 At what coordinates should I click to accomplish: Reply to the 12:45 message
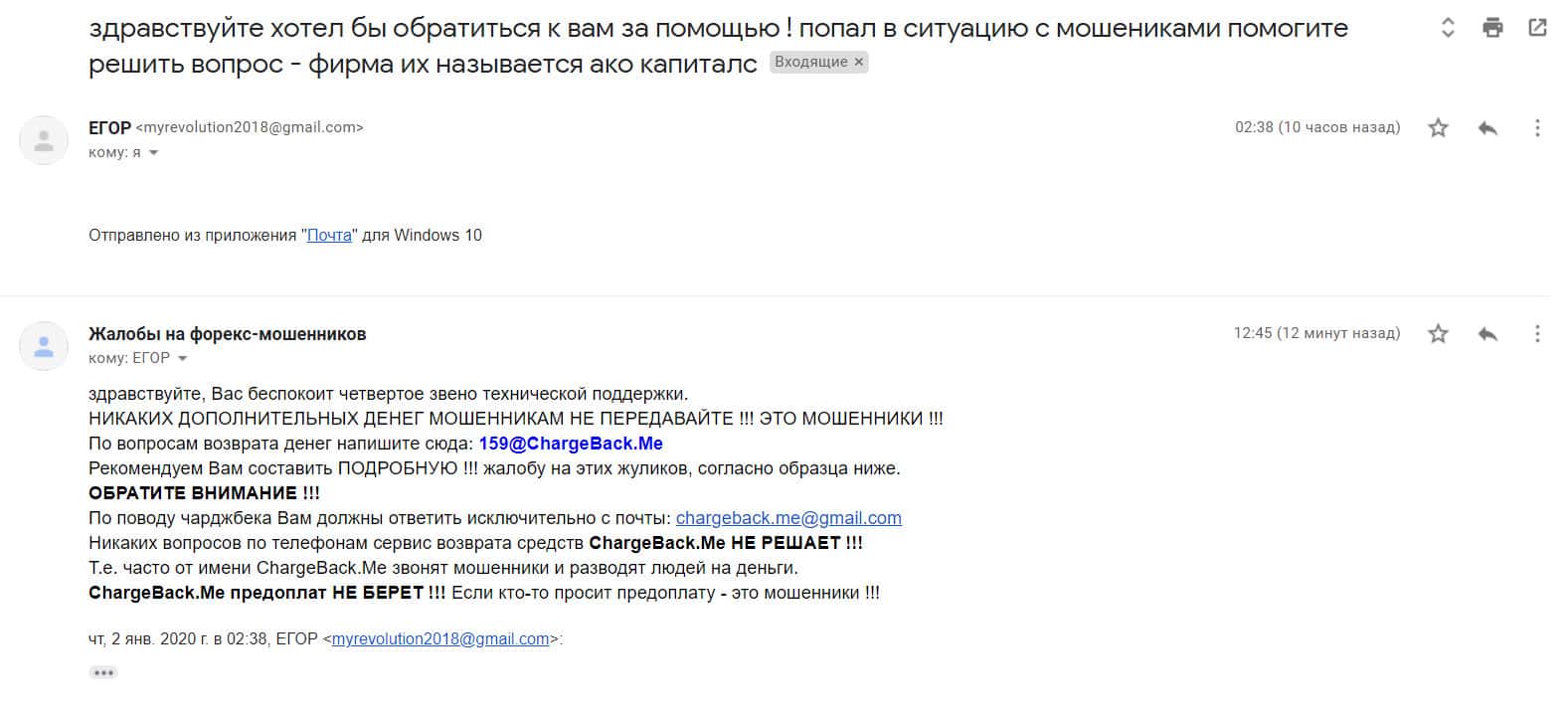pos(1487,334)
